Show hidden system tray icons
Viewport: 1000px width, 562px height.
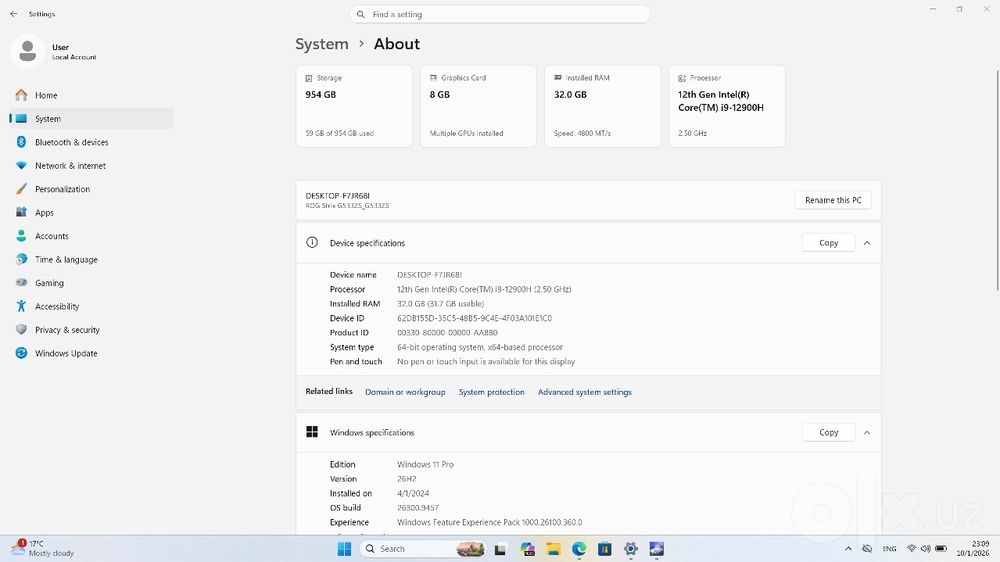848,549
